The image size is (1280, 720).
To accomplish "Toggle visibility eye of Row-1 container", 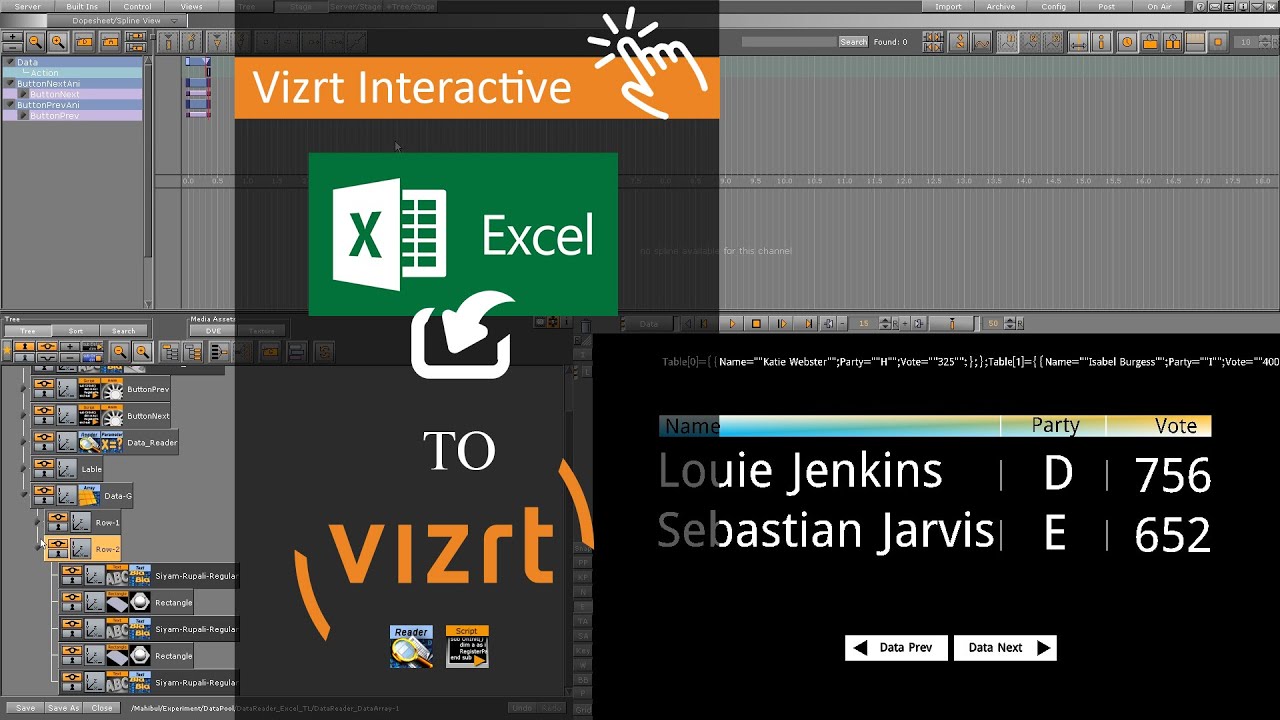I will [x=57, y=518].
